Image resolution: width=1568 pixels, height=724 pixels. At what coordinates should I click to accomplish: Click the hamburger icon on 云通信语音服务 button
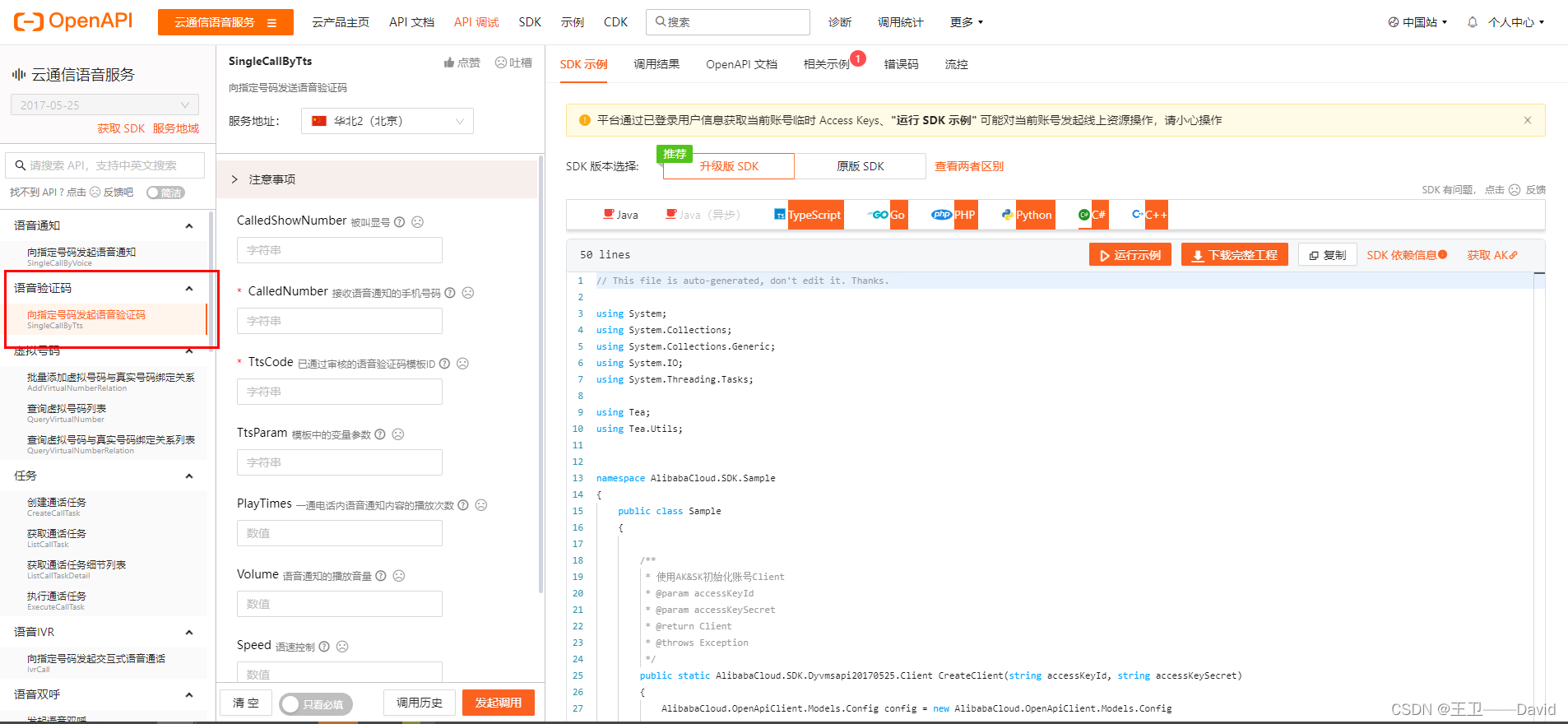tap(271, 22)
